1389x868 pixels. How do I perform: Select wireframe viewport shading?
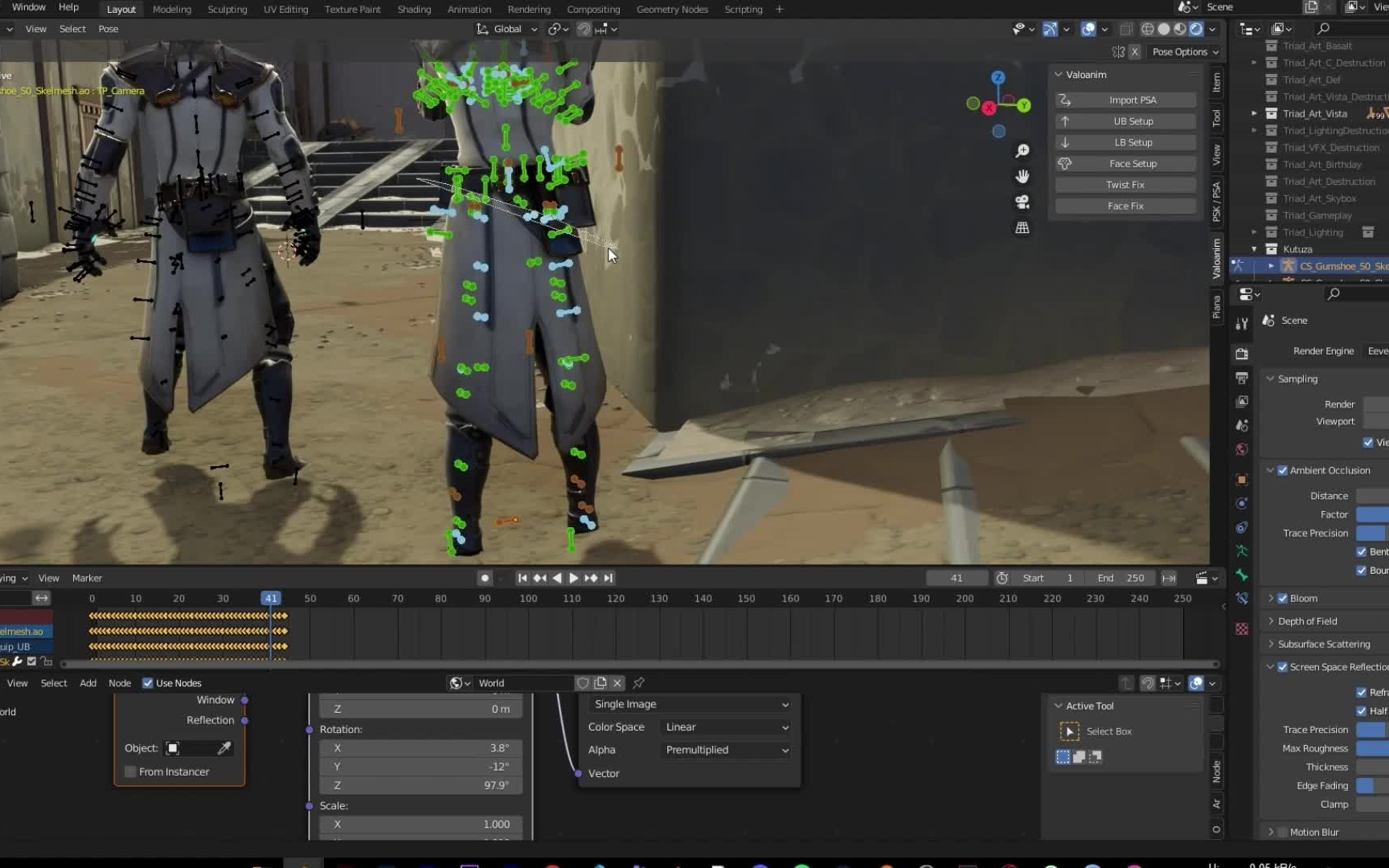pos(1148,29)
